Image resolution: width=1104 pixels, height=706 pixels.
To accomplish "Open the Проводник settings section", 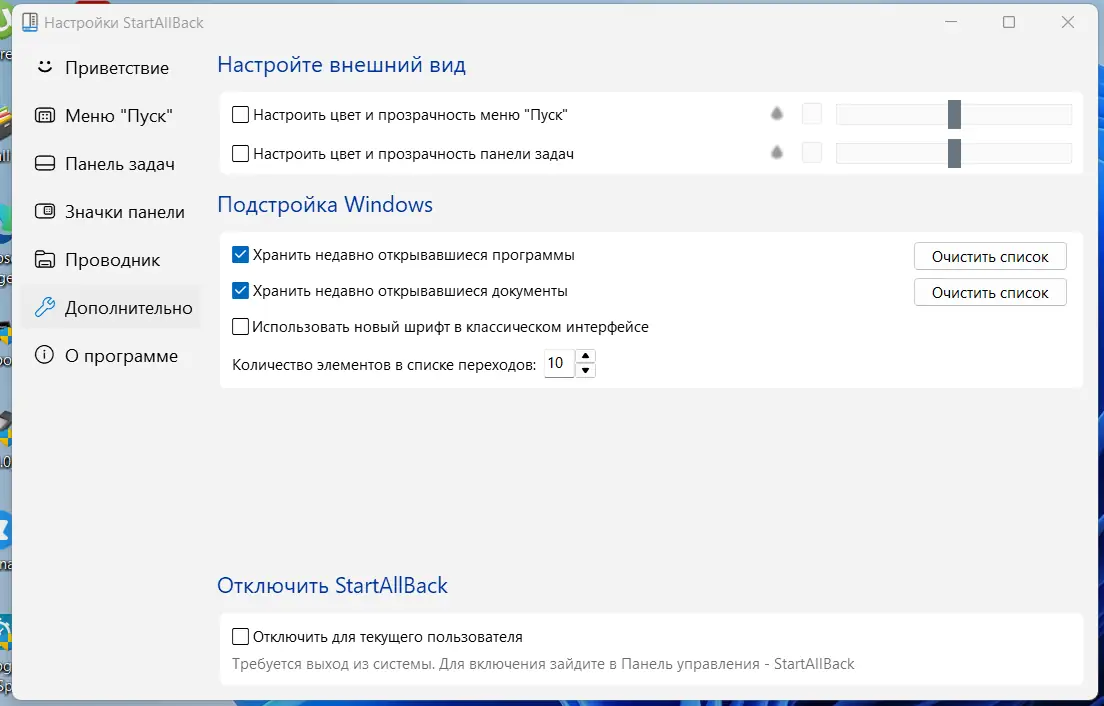I will point(112,260).
